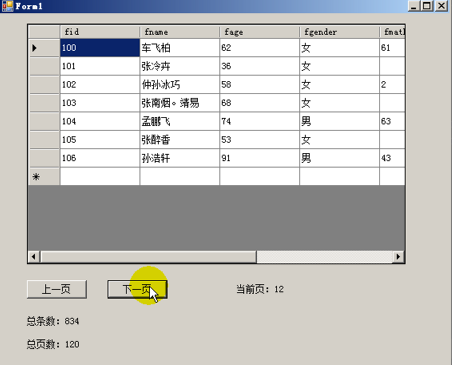
Task: Select the cell with fid 101
Action: pyautogui.click(x=100, y=66)
